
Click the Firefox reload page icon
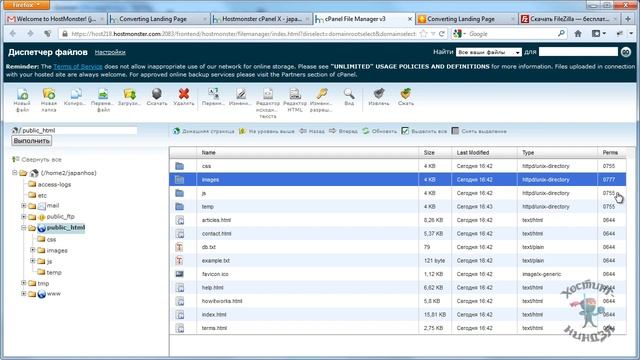[442, 34]
